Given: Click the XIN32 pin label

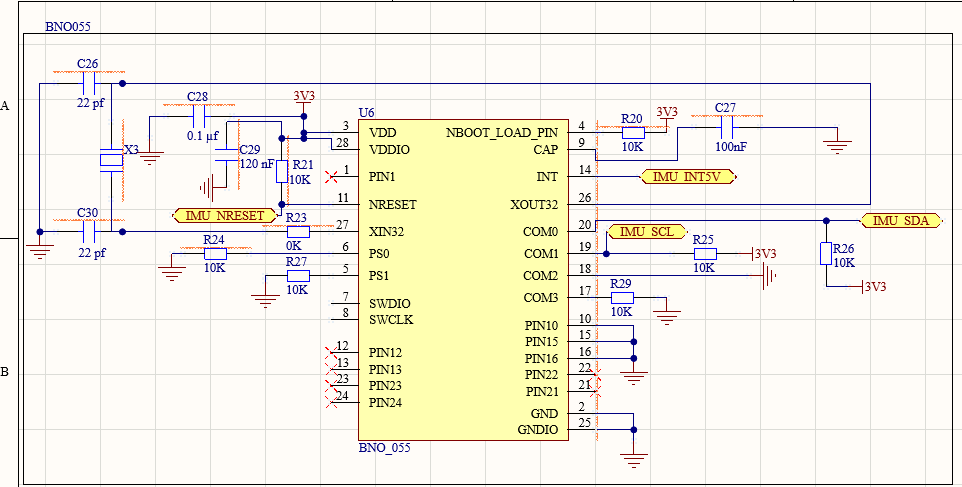Looking at the screenshot, I should click(389, 232).
